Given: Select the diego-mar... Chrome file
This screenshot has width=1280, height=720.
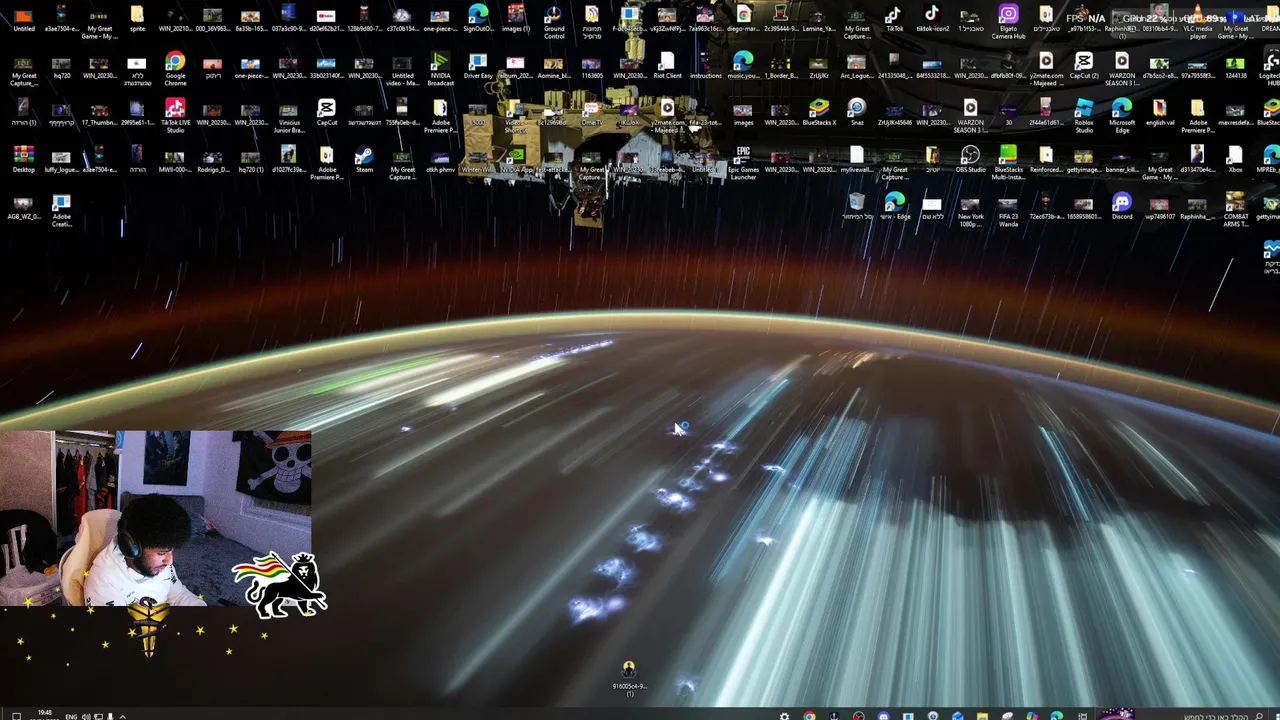Looking at the screenshot, I should pyautogui.click(x=743, y=19).
